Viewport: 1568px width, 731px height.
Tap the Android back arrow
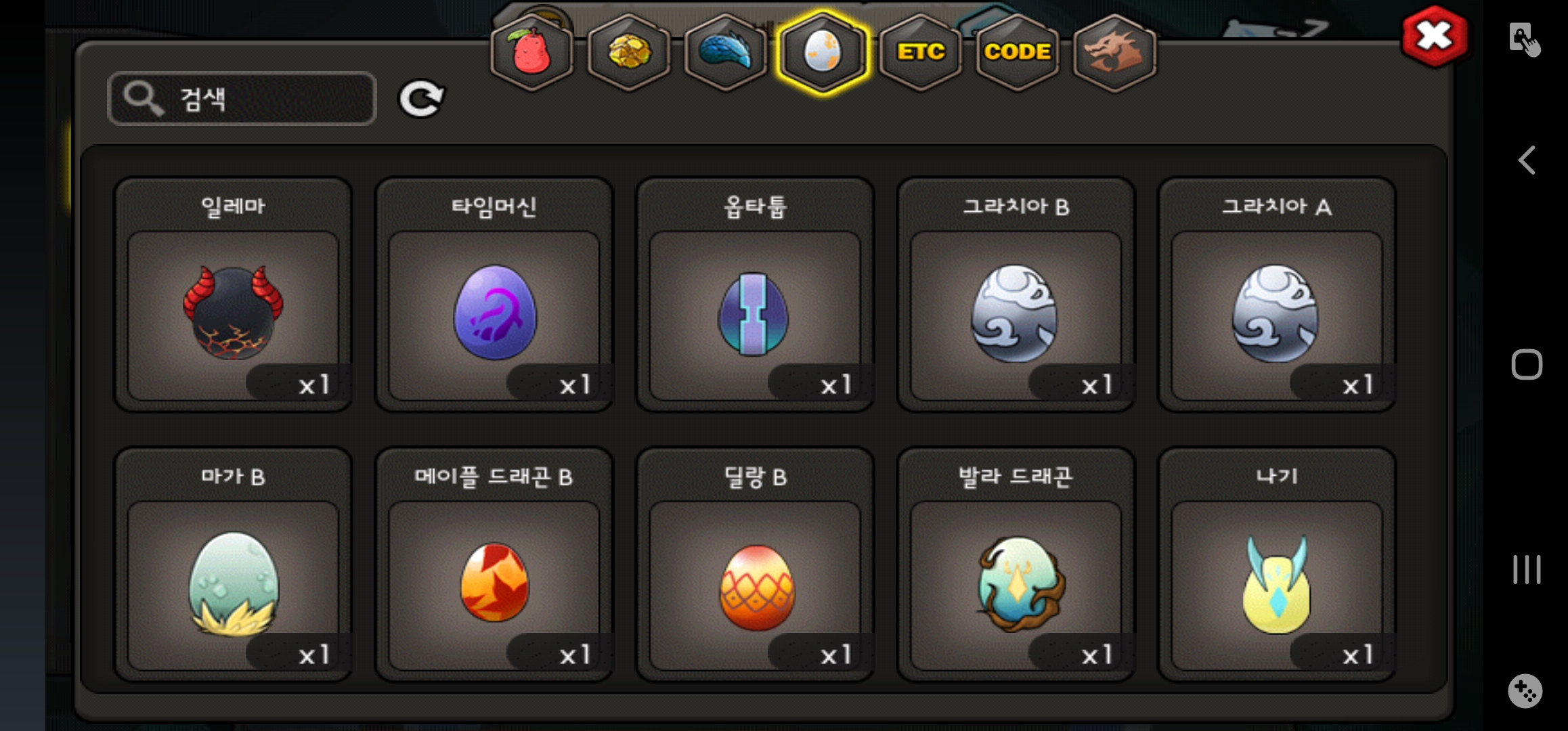point(1527,160)
